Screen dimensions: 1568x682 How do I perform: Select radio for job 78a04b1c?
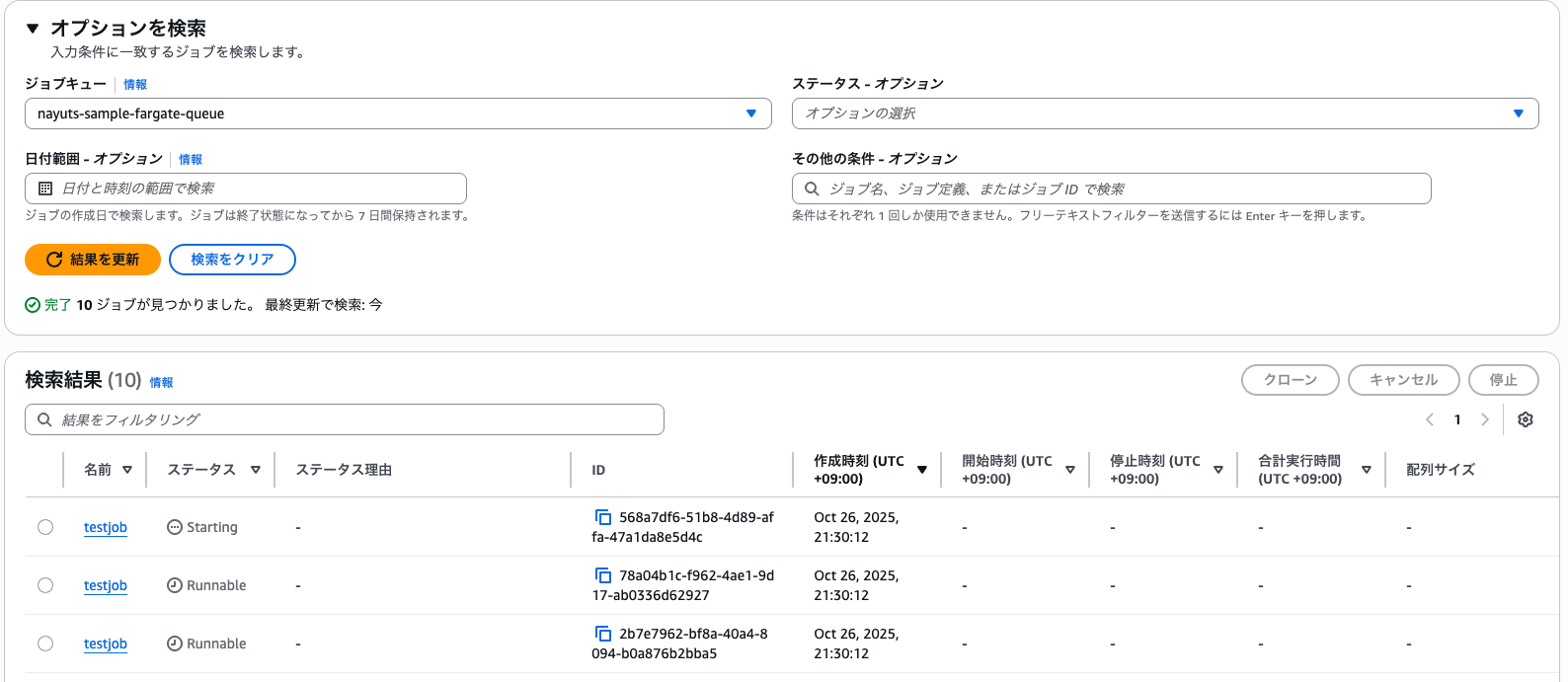pyautogui.click(x=45, y=585)
